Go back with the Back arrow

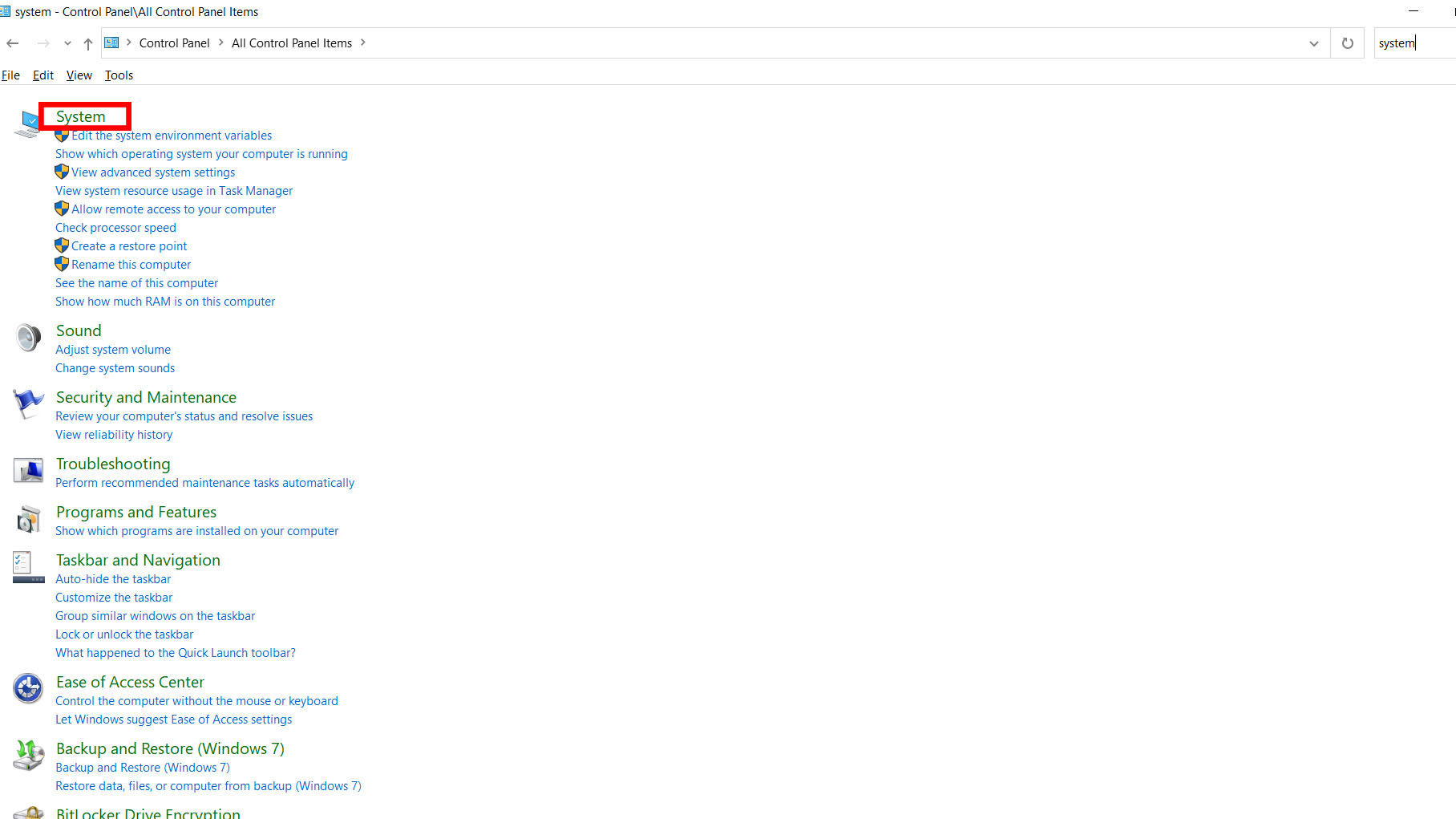(13, 43)
